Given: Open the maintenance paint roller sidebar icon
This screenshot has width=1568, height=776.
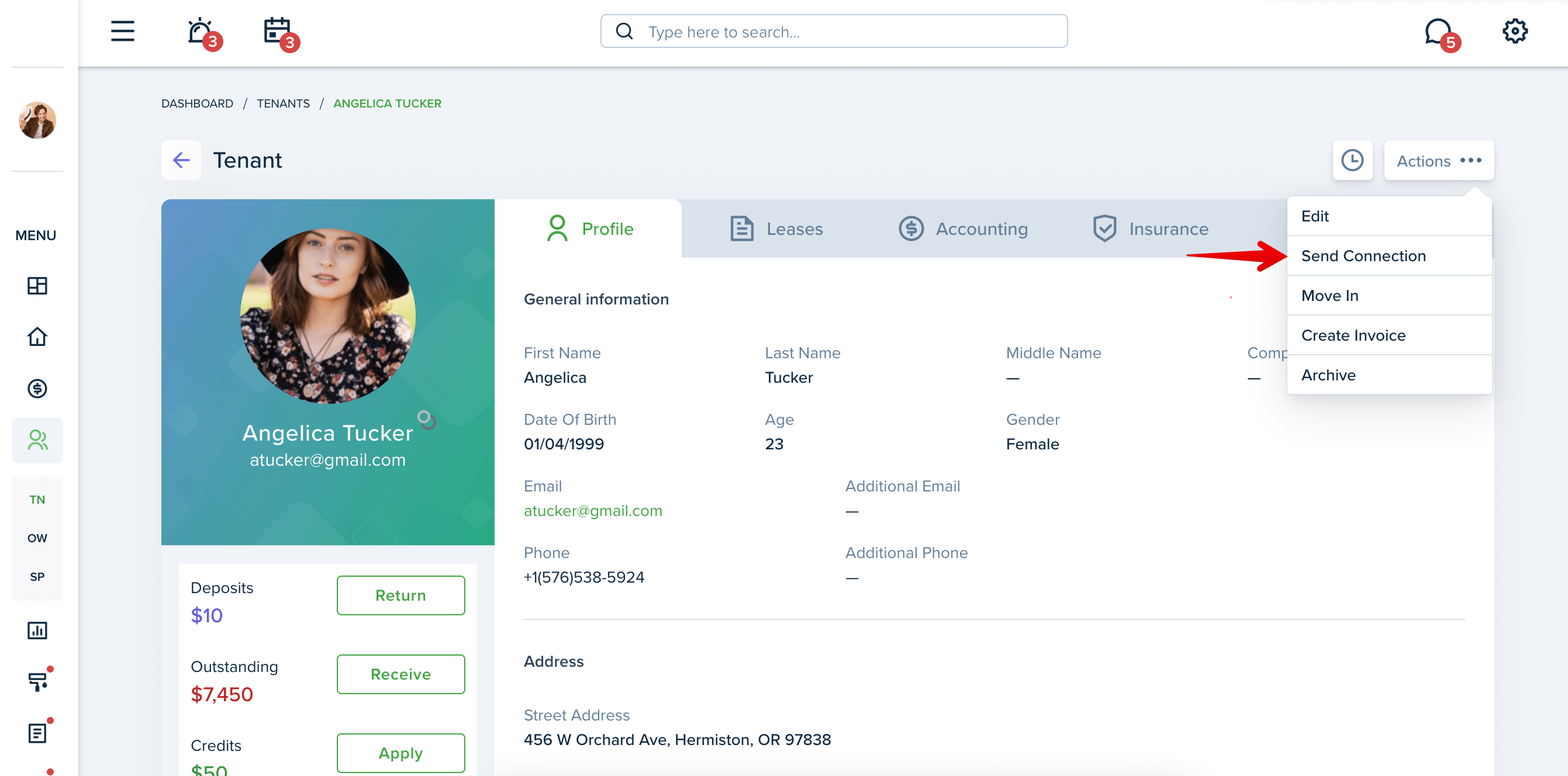Looking at the screenshot, I should coord(39,681).
